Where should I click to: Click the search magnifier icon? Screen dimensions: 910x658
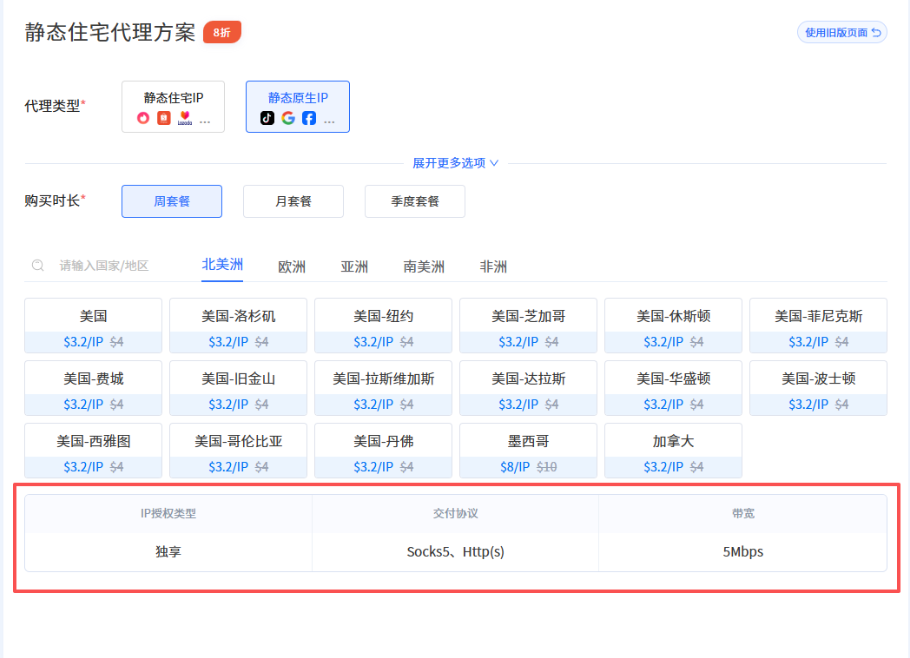point(38,266)
